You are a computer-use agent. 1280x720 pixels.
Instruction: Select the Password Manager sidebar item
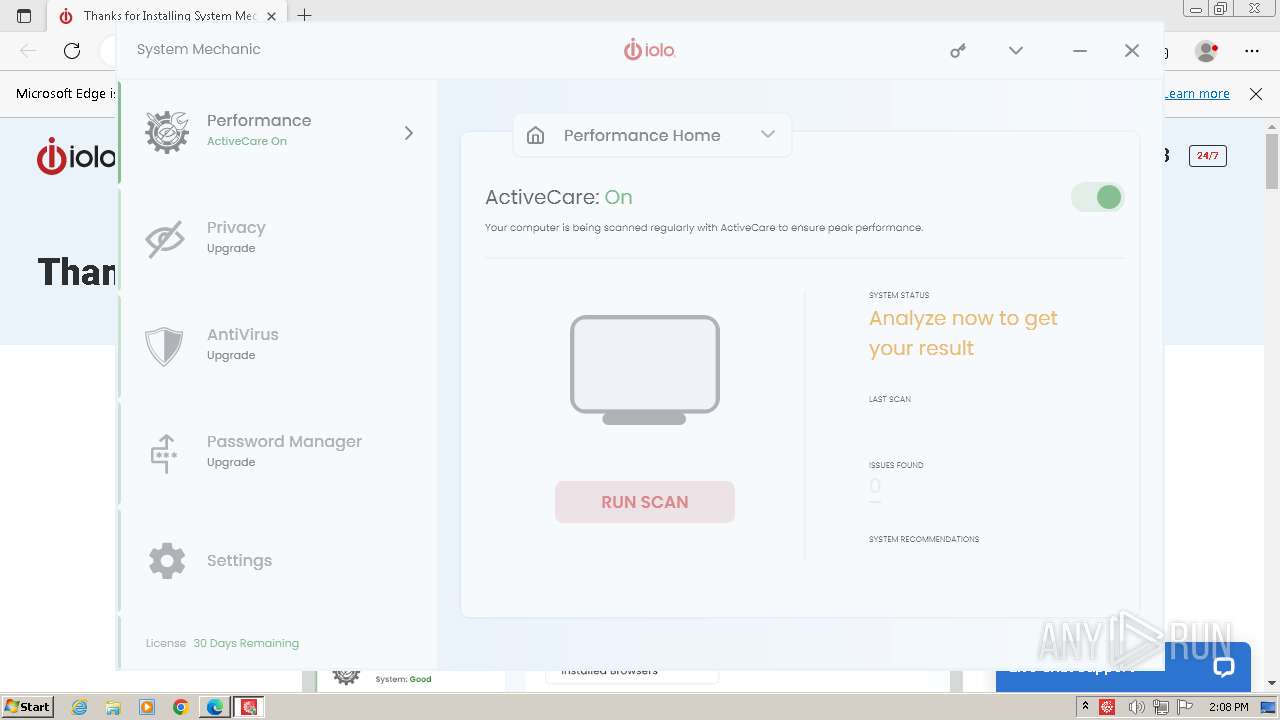[x=279, y=452]
